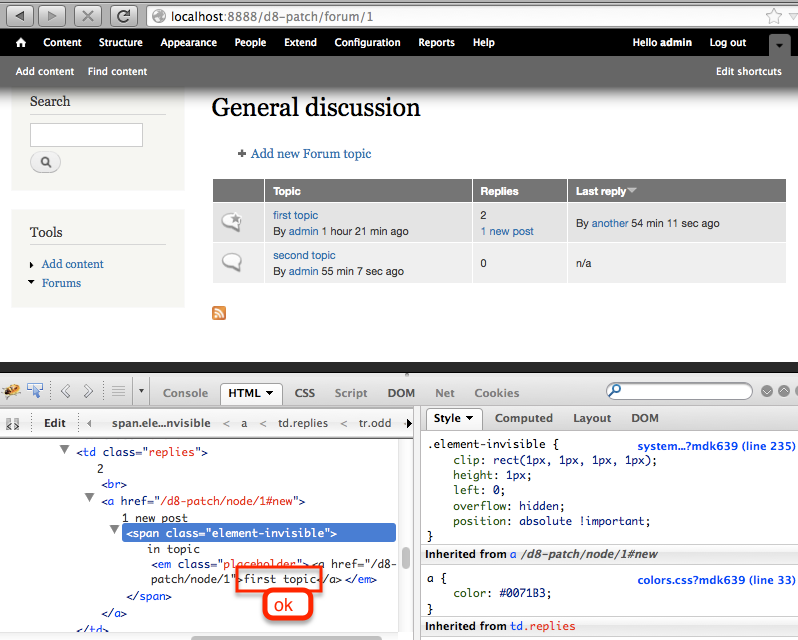Click the browser URL address bar

point(458,16)
